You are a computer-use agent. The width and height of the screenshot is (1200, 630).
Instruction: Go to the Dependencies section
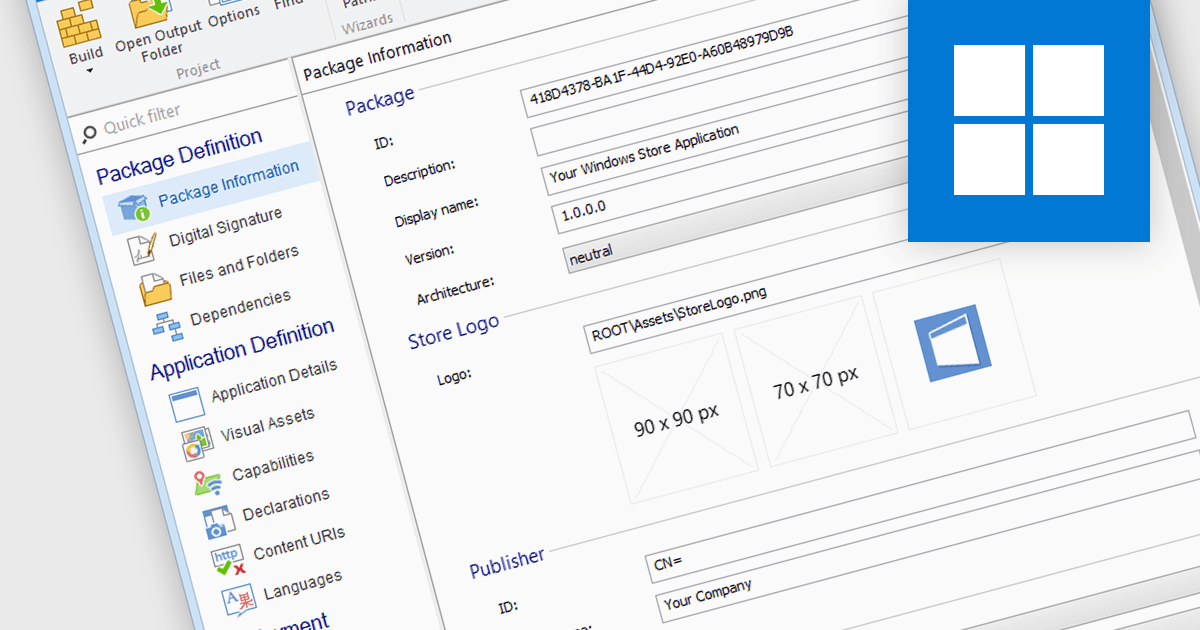(240, 307)
